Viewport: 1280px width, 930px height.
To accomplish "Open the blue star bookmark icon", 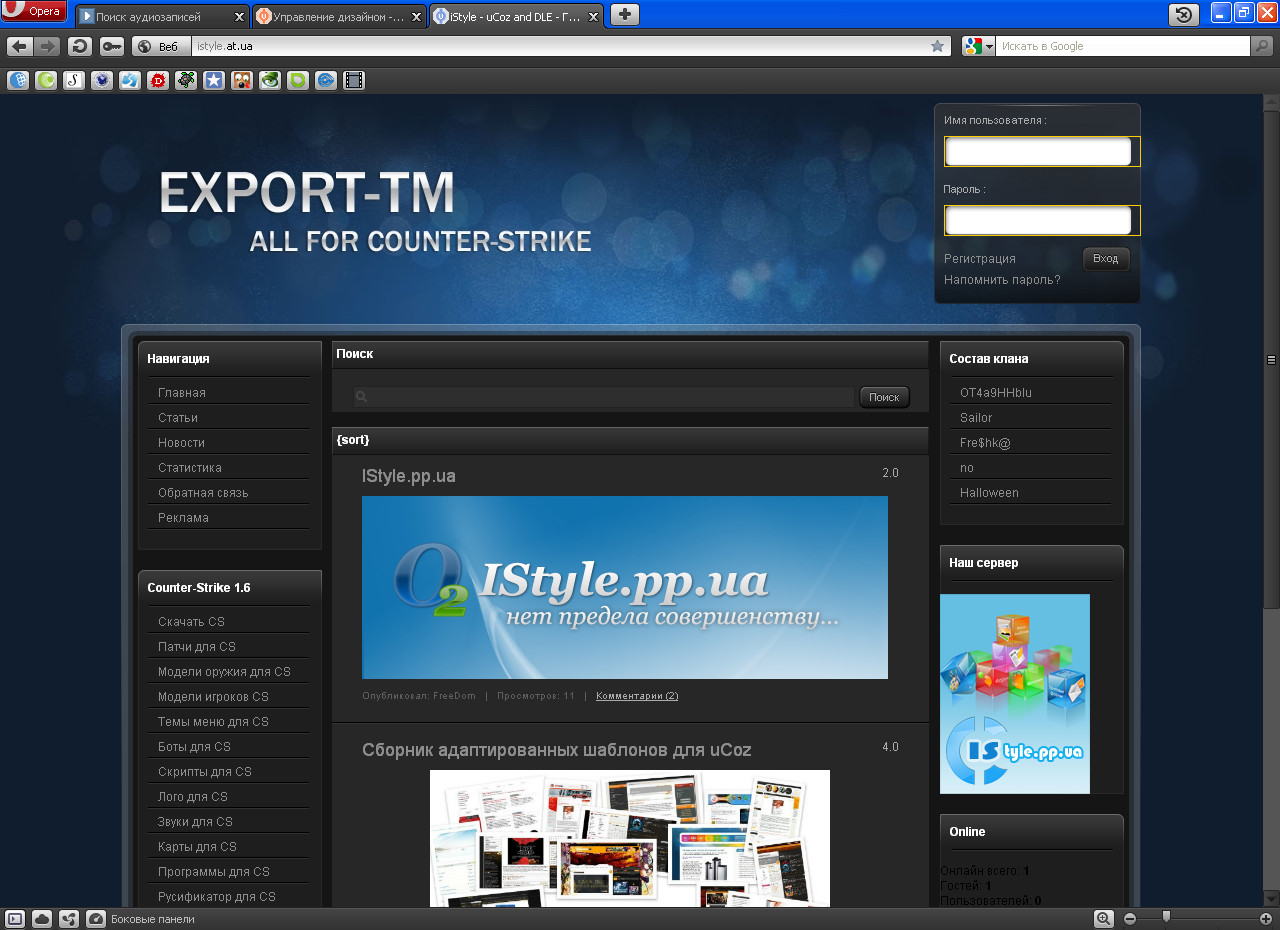I will point(214,81).
